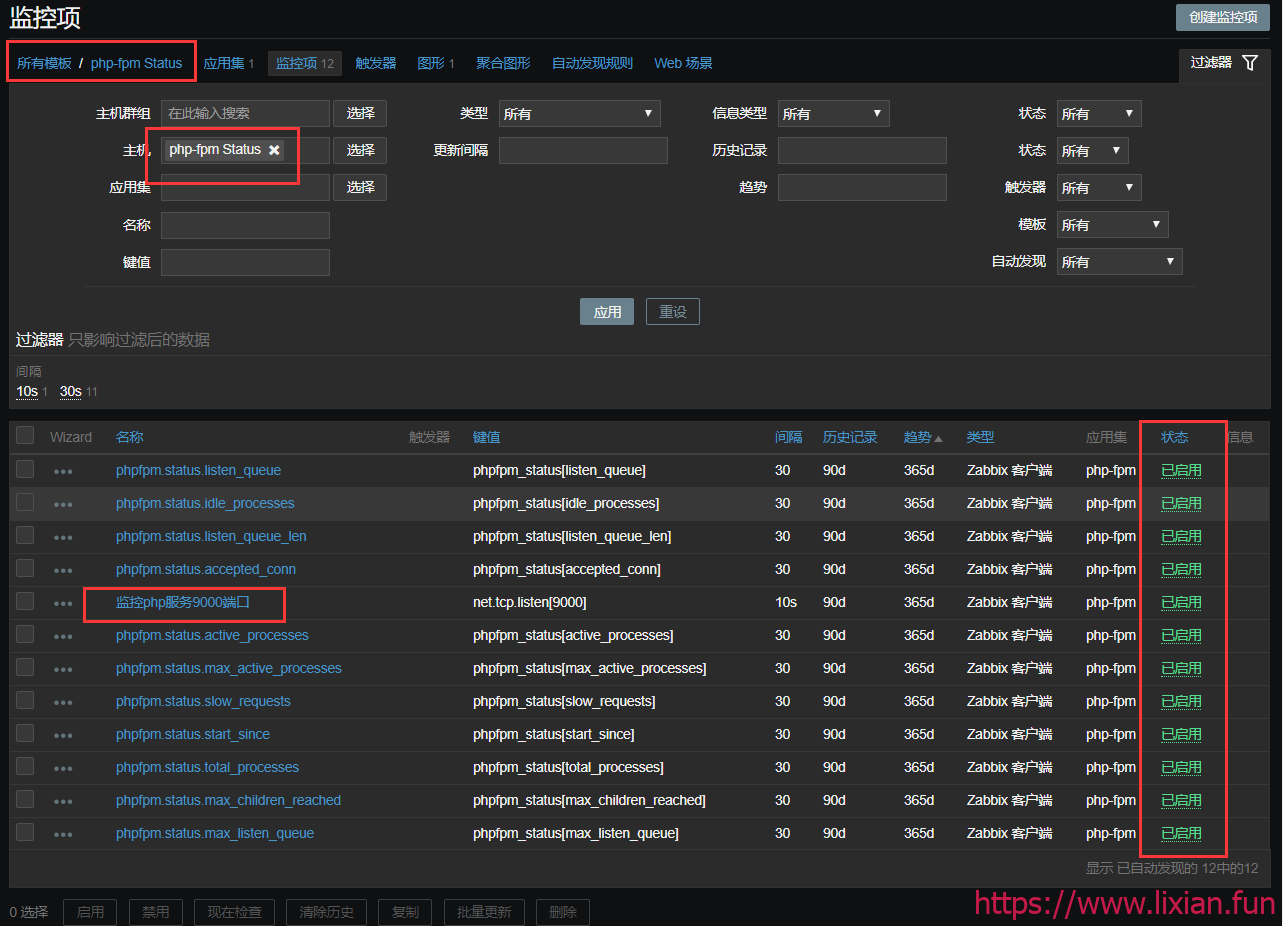Filter by the 30s interval link
Viewport: 1283px width, 926px height.
71,391
